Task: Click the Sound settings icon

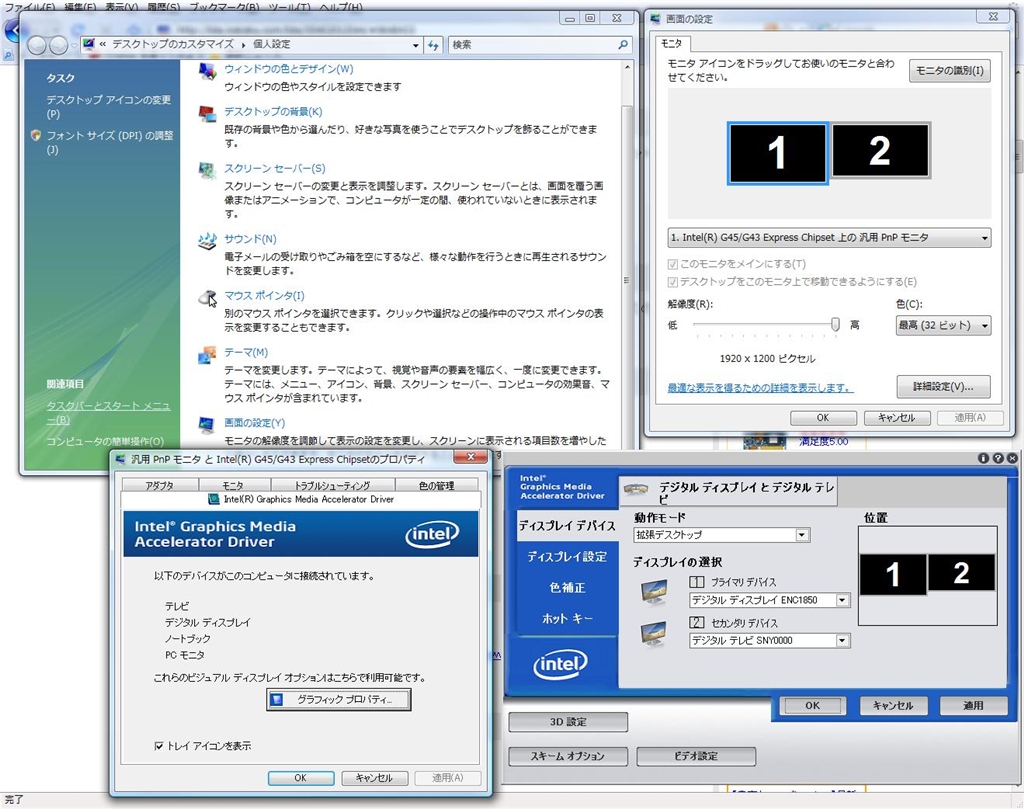Action: coord(207,241)
